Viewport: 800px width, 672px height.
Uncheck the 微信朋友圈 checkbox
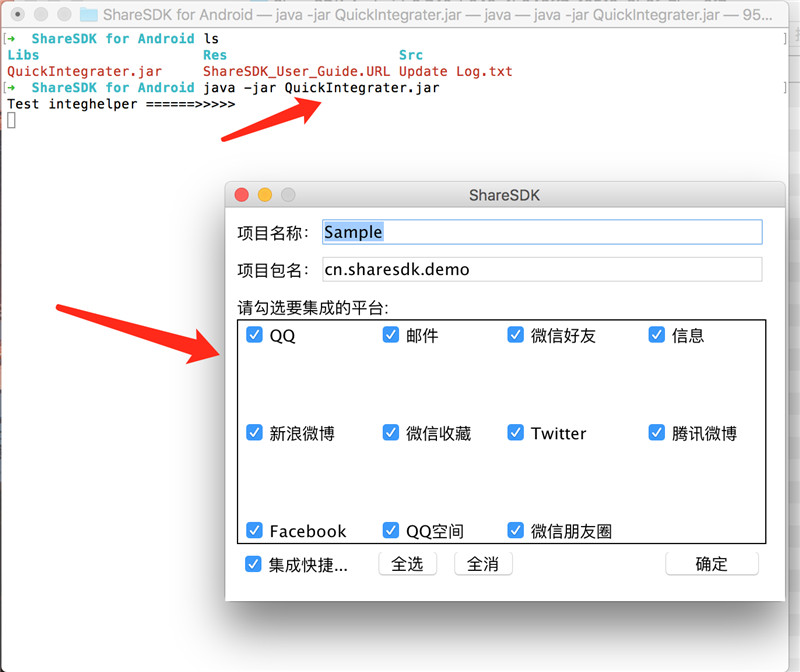coord(515,531)
